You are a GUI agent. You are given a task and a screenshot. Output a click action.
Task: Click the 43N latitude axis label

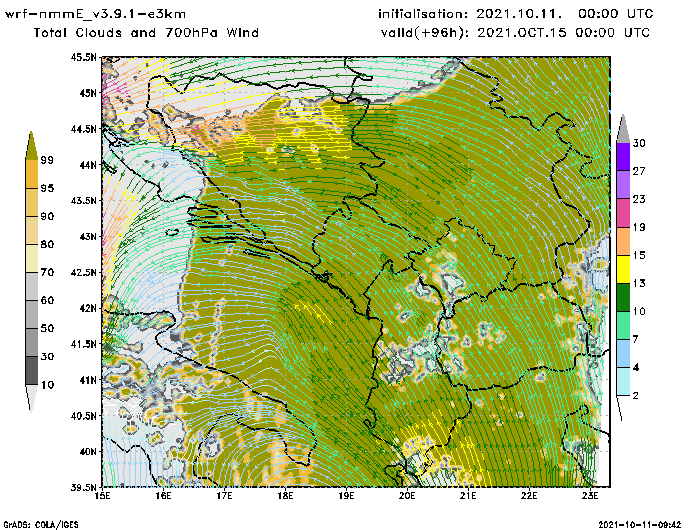[88, 236]
